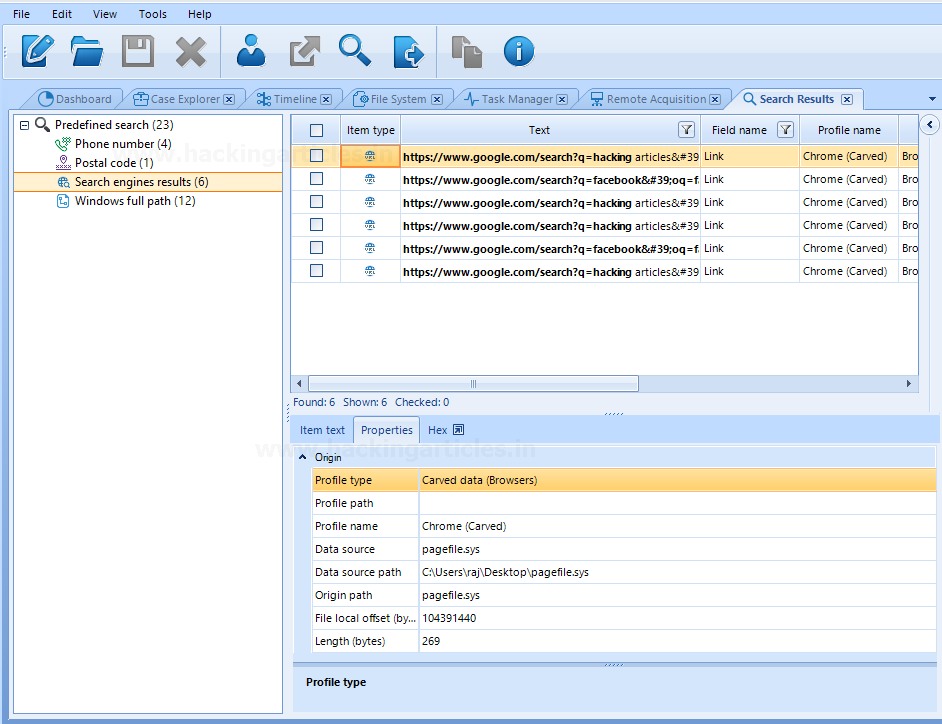Viewport: 942px width, 724px height.
Task: Collapse the Predefined search tree node
Action: coord(25,125)
